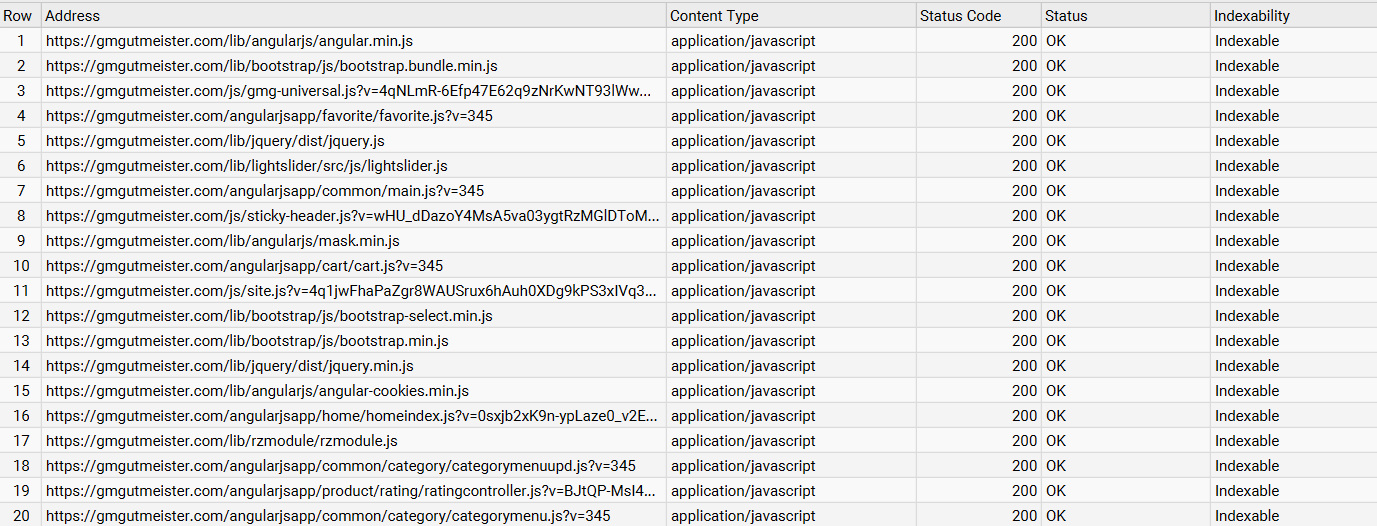
Task: Click the Content Type column header
Action: click(714, 16)
